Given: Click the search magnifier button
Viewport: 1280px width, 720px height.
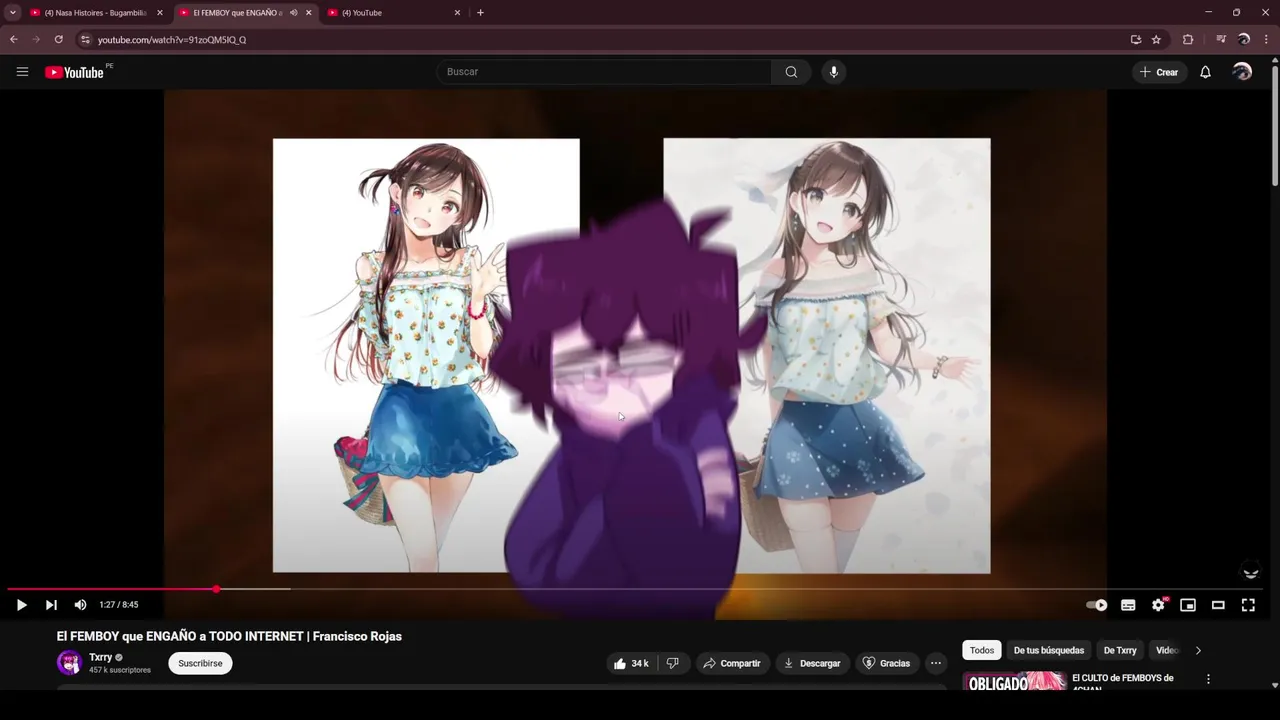Looking at the screenshot, I should [791, 72].
